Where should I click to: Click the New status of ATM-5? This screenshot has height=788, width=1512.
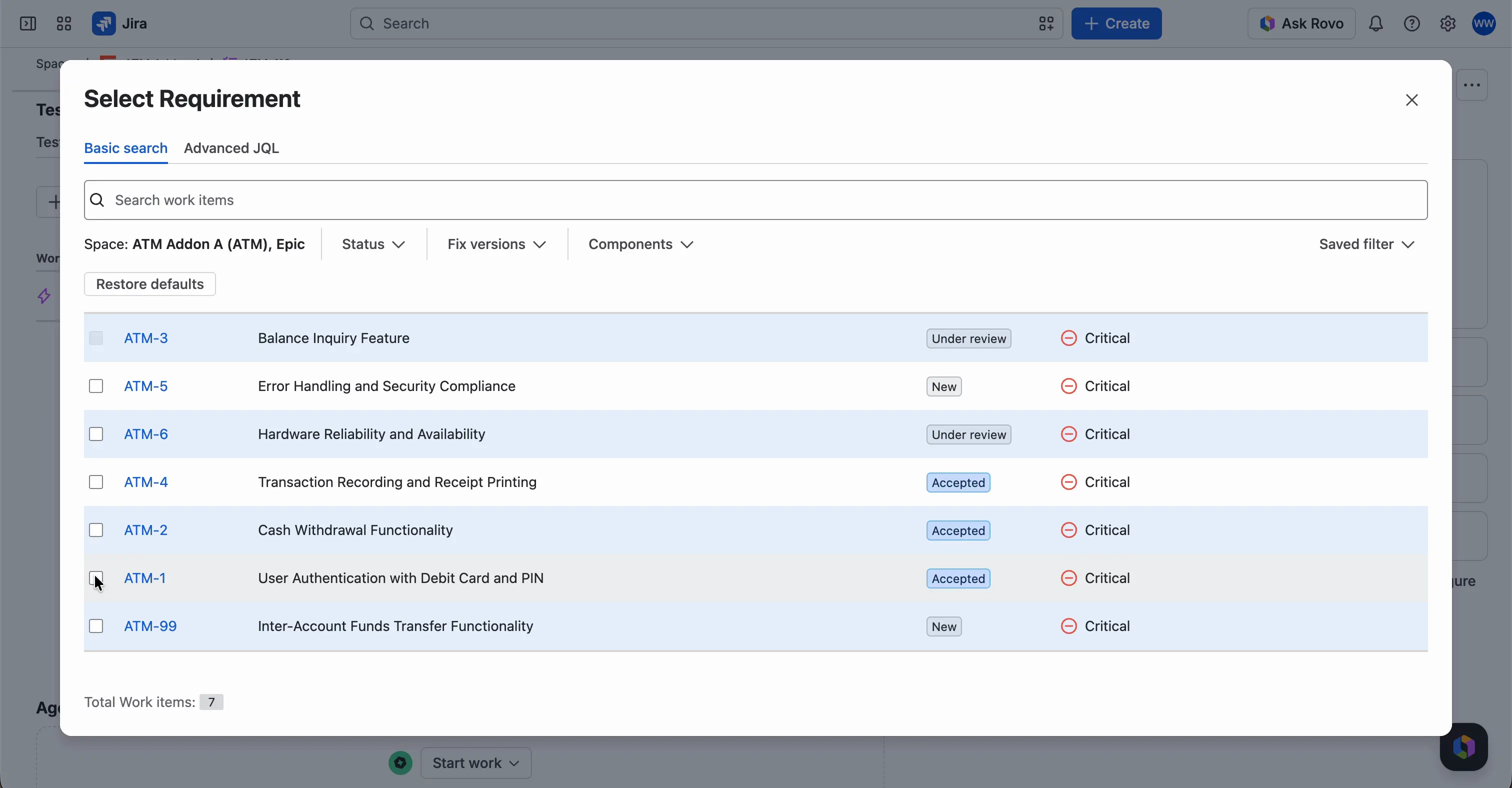coord(944,386)
